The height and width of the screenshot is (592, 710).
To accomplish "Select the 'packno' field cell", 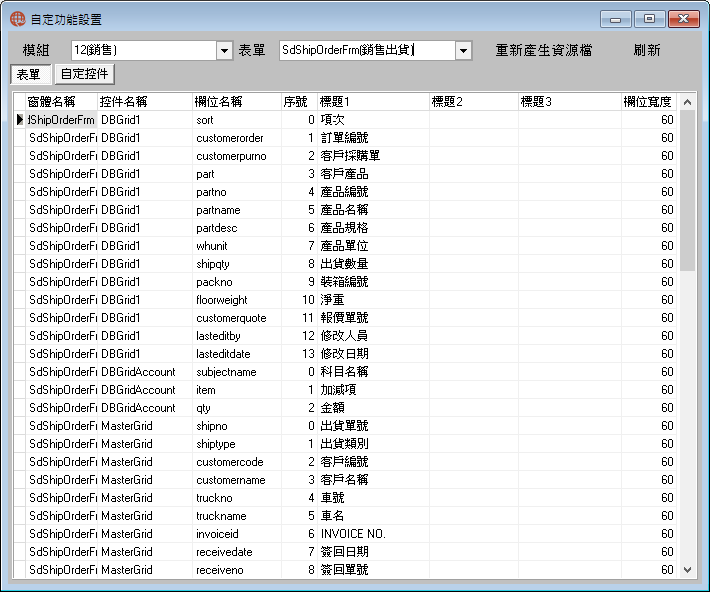I will click(x=237, y=282).
